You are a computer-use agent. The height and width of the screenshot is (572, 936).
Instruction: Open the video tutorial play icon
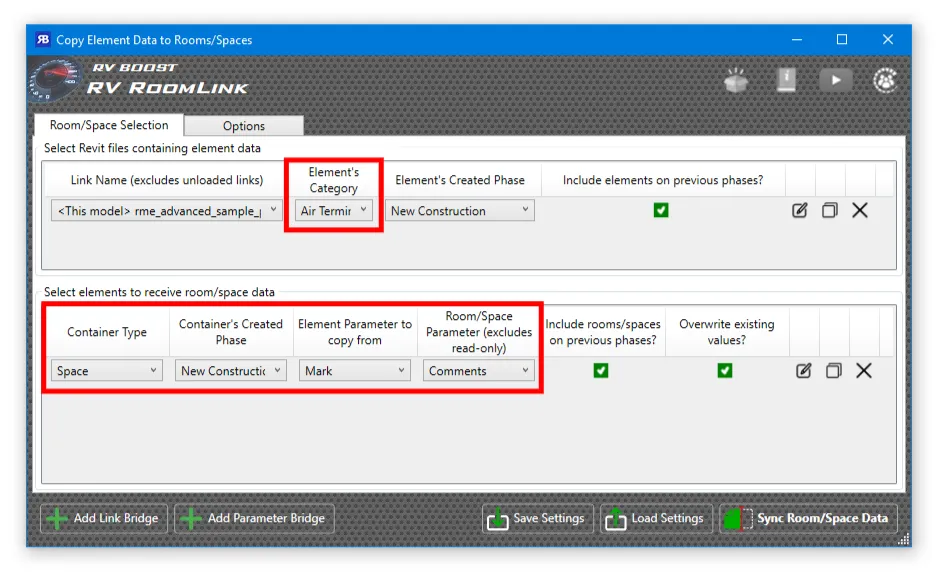(x=836, y=80)
